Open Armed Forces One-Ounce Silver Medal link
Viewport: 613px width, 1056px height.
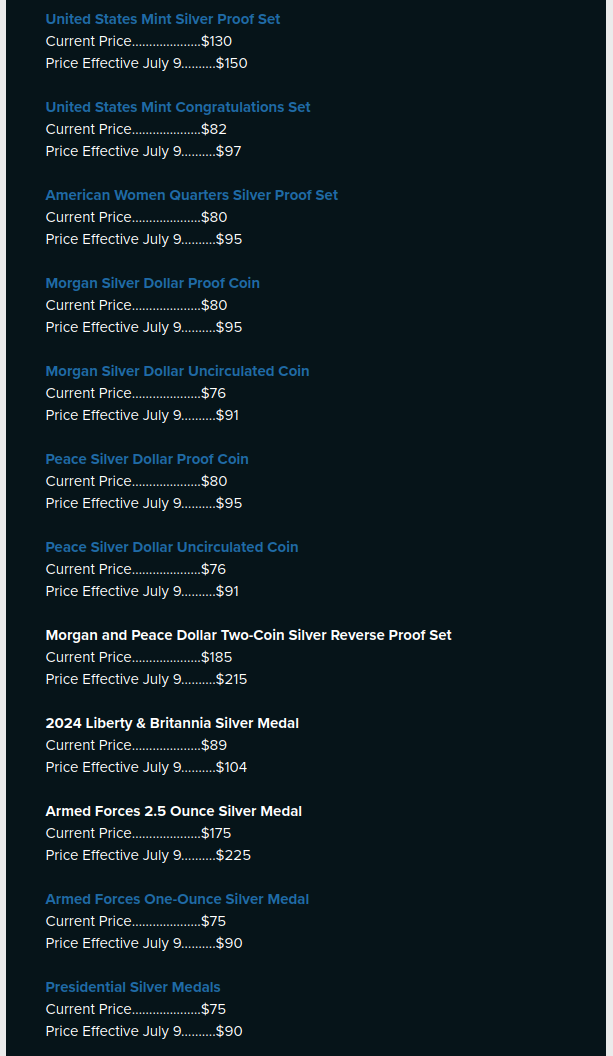click(x=177, y=899)
